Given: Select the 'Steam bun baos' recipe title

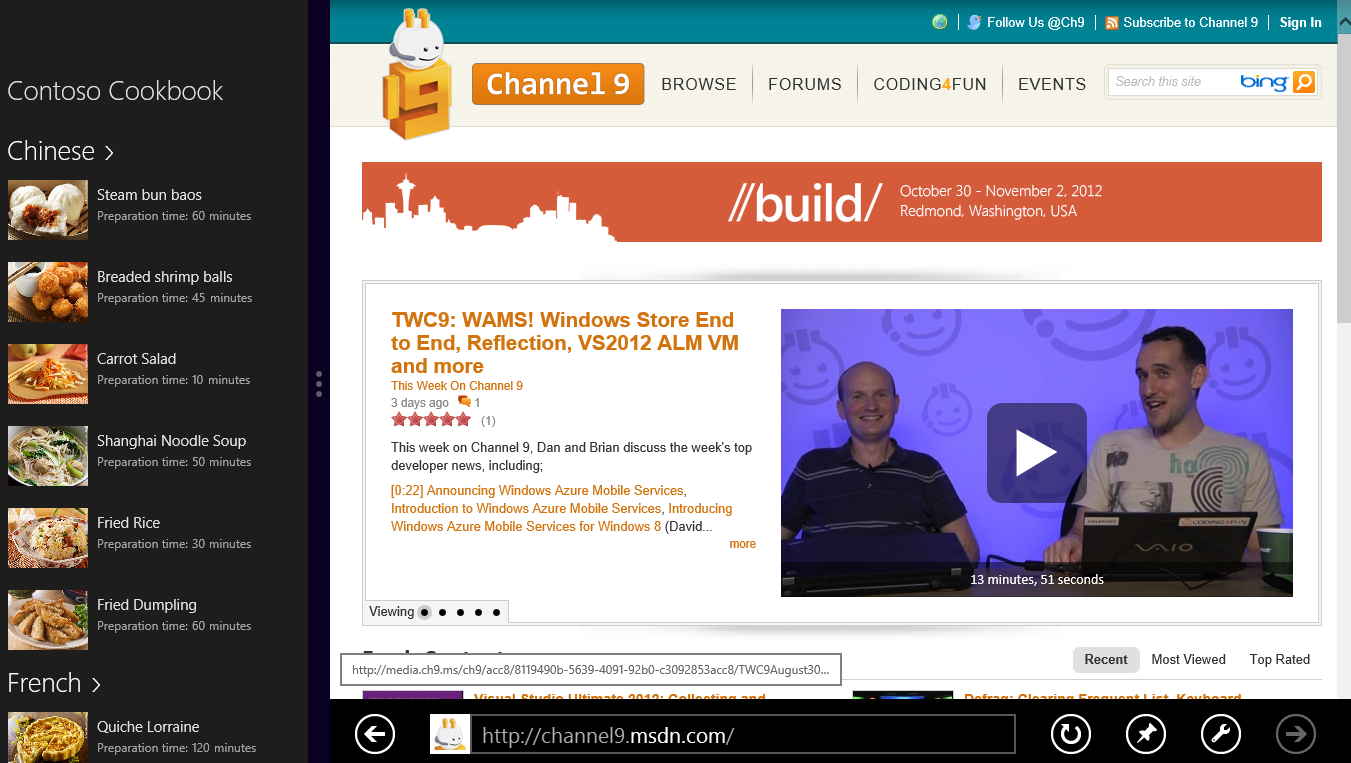Looking at the screenshot, I should point(149,195).
